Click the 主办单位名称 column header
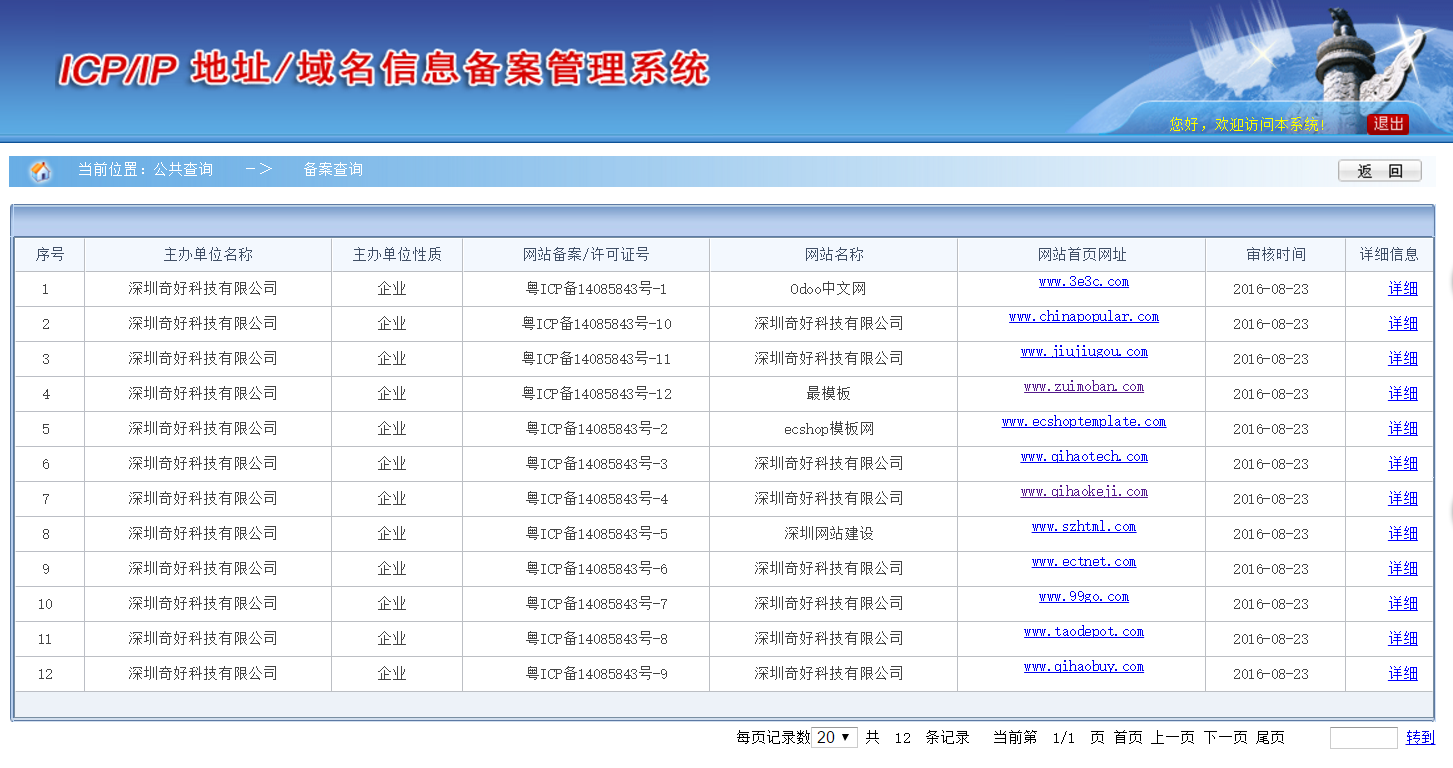The image size is (1453, 768). click(208, 255)
